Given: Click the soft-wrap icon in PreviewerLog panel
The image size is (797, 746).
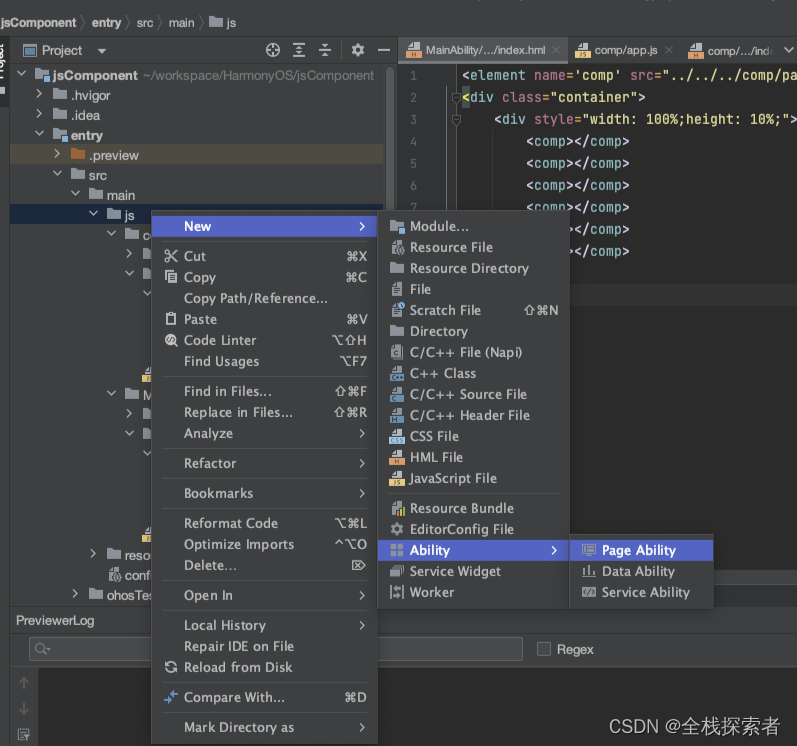Looking at the screenshot, I should tap(24, 734).
